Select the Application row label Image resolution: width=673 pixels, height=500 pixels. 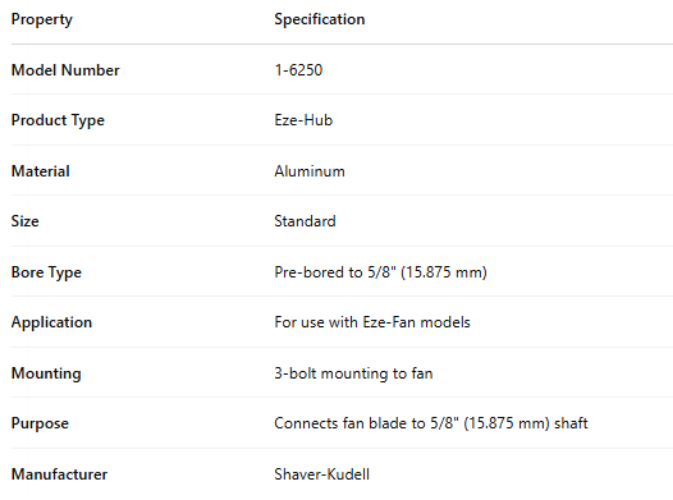pos(51,322)
